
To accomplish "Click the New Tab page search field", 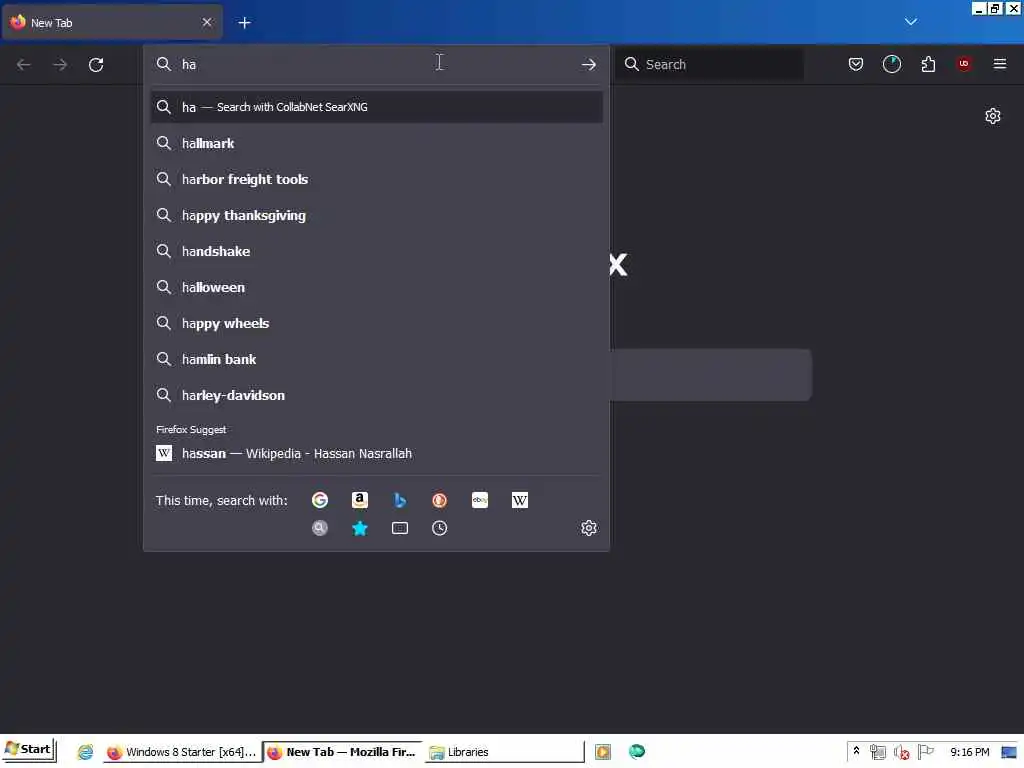I will point(711,375).
